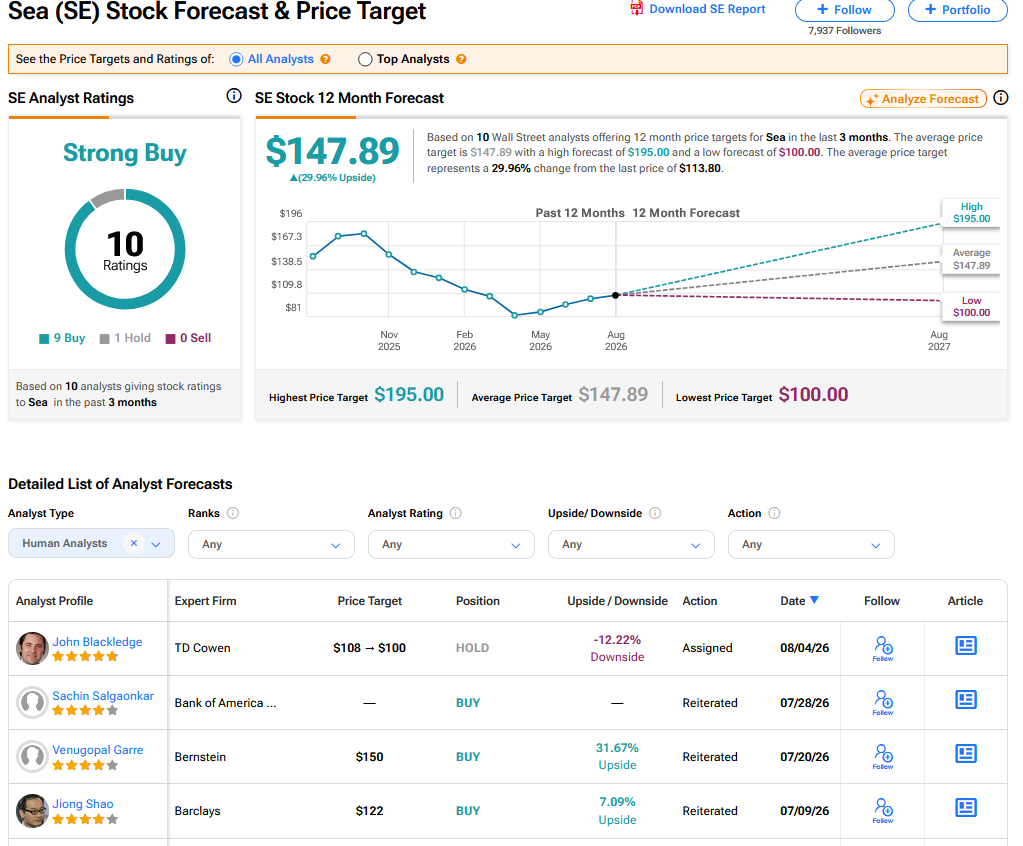
Task: Select the All Analysts radio button
Action: tap(236, 59)
